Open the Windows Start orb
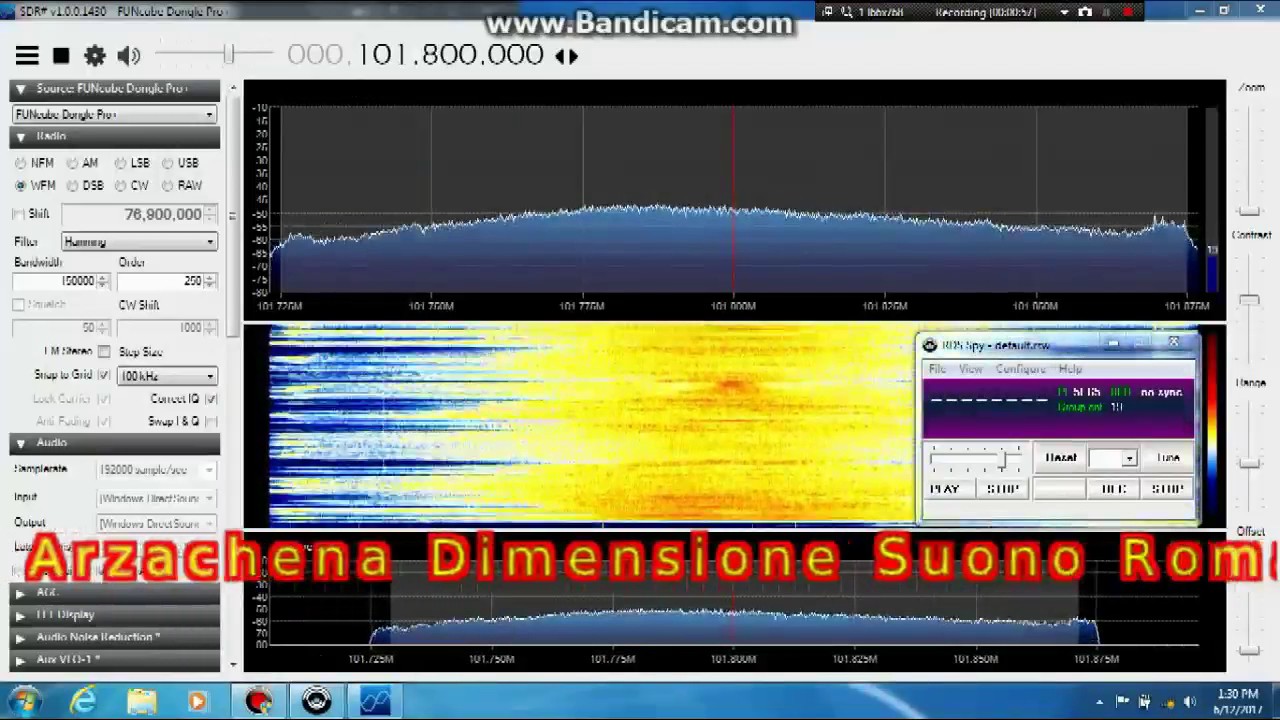This screenshot has width=1280, height=720. 24,701
